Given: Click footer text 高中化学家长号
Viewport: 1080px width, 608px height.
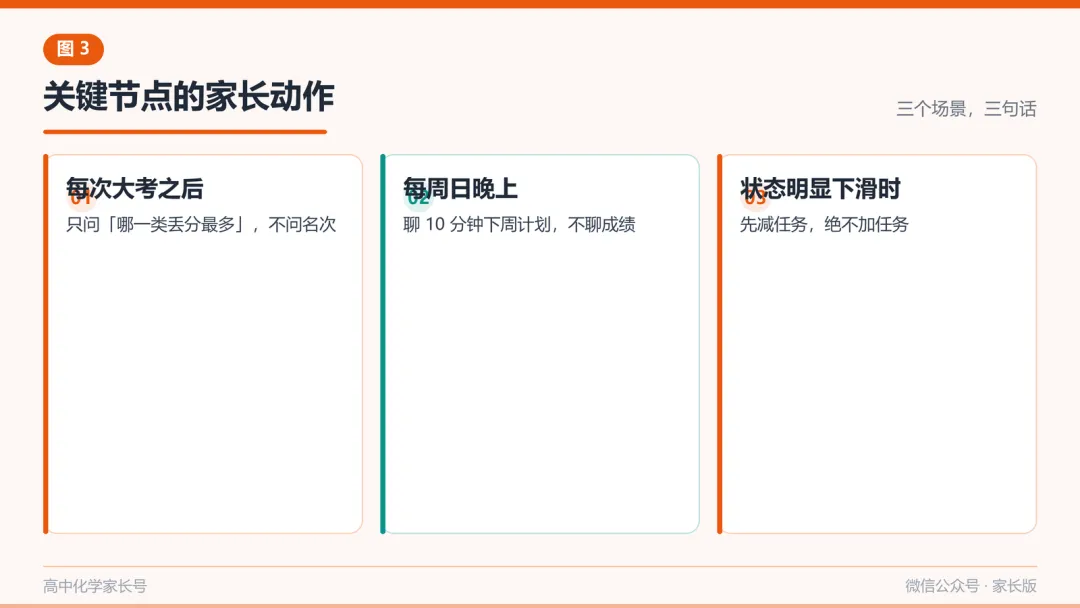Looking at the screenshot, I should [x=95, y=586].
